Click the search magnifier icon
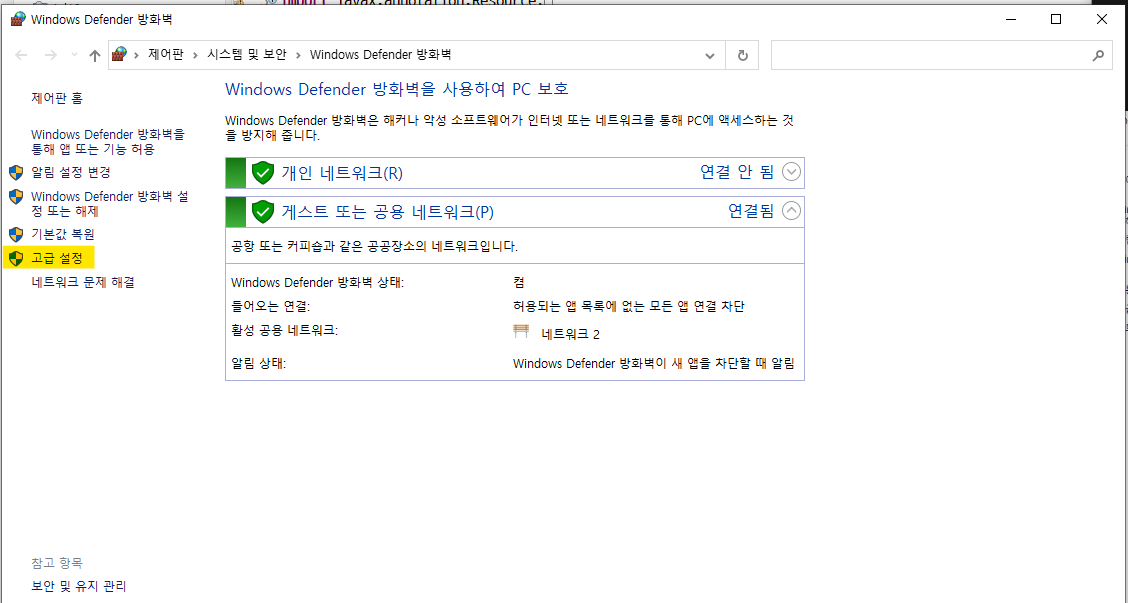The width and height of the screenshot is (1128, 603). [x=1098, y=55]
